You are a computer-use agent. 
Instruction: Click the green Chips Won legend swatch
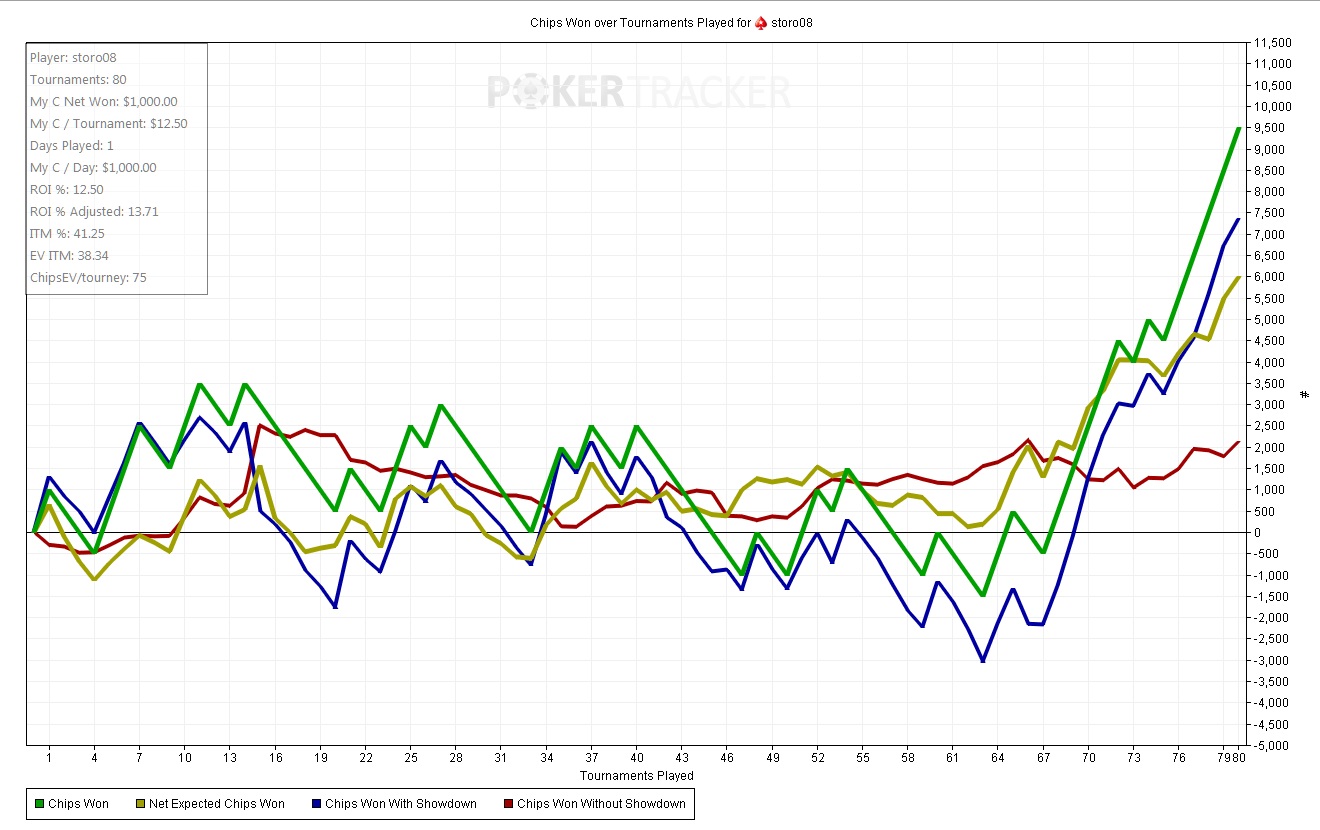pyautogui.click(x=38, y=804)
